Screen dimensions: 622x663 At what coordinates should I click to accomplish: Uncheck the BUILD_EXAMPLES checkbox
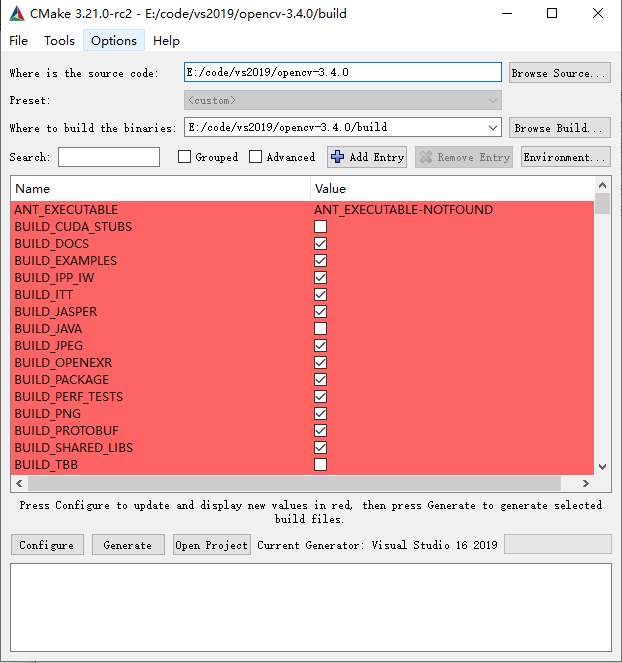click(321, 260)
